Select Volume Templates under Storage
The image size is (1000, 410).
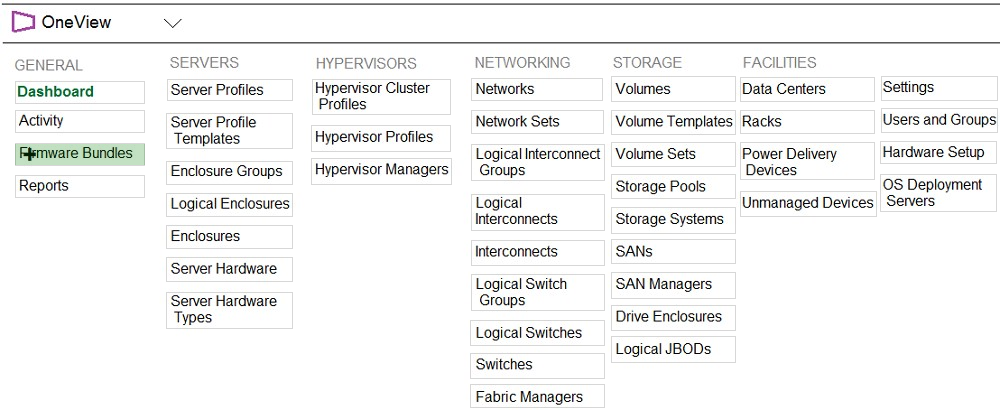673,122
